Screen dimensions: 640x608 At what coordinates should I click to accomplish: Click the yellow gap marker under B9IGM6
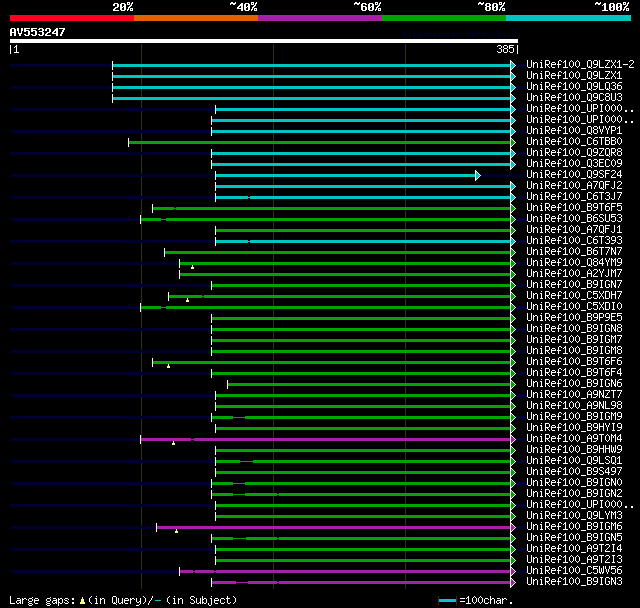[176, 531]
